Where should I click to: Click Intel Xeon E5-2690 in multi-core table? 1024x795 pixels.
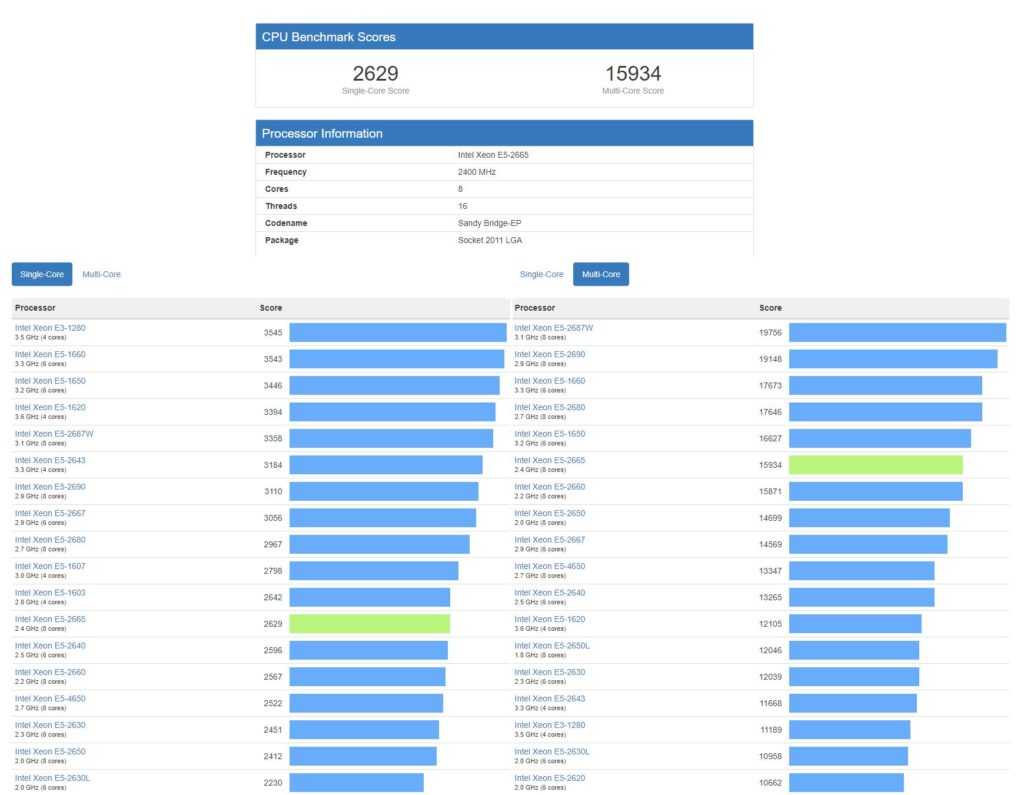click(x=550, y=354)
